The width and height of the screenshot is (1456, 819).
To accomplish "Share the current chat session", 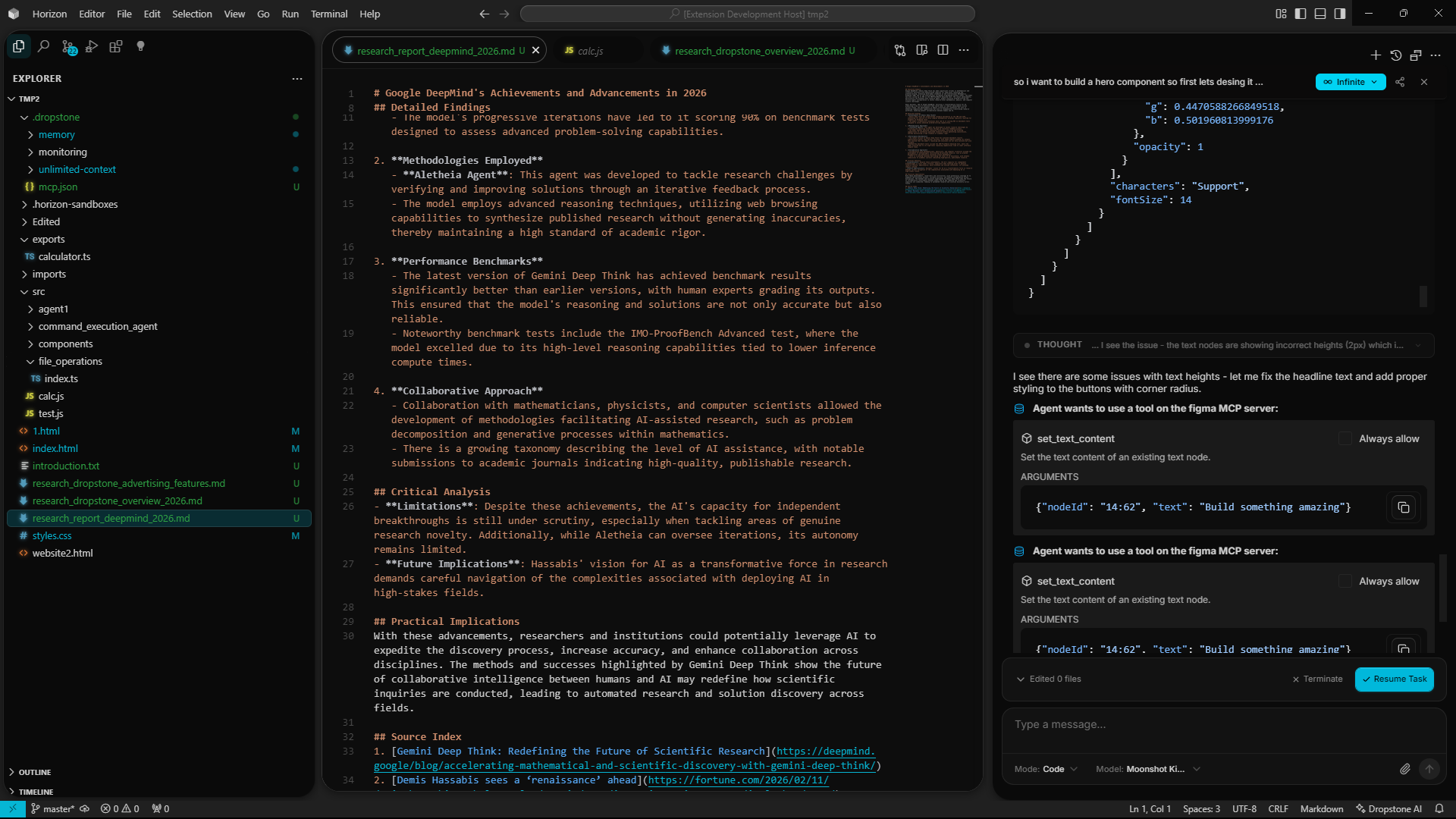I will [1399, 81].
